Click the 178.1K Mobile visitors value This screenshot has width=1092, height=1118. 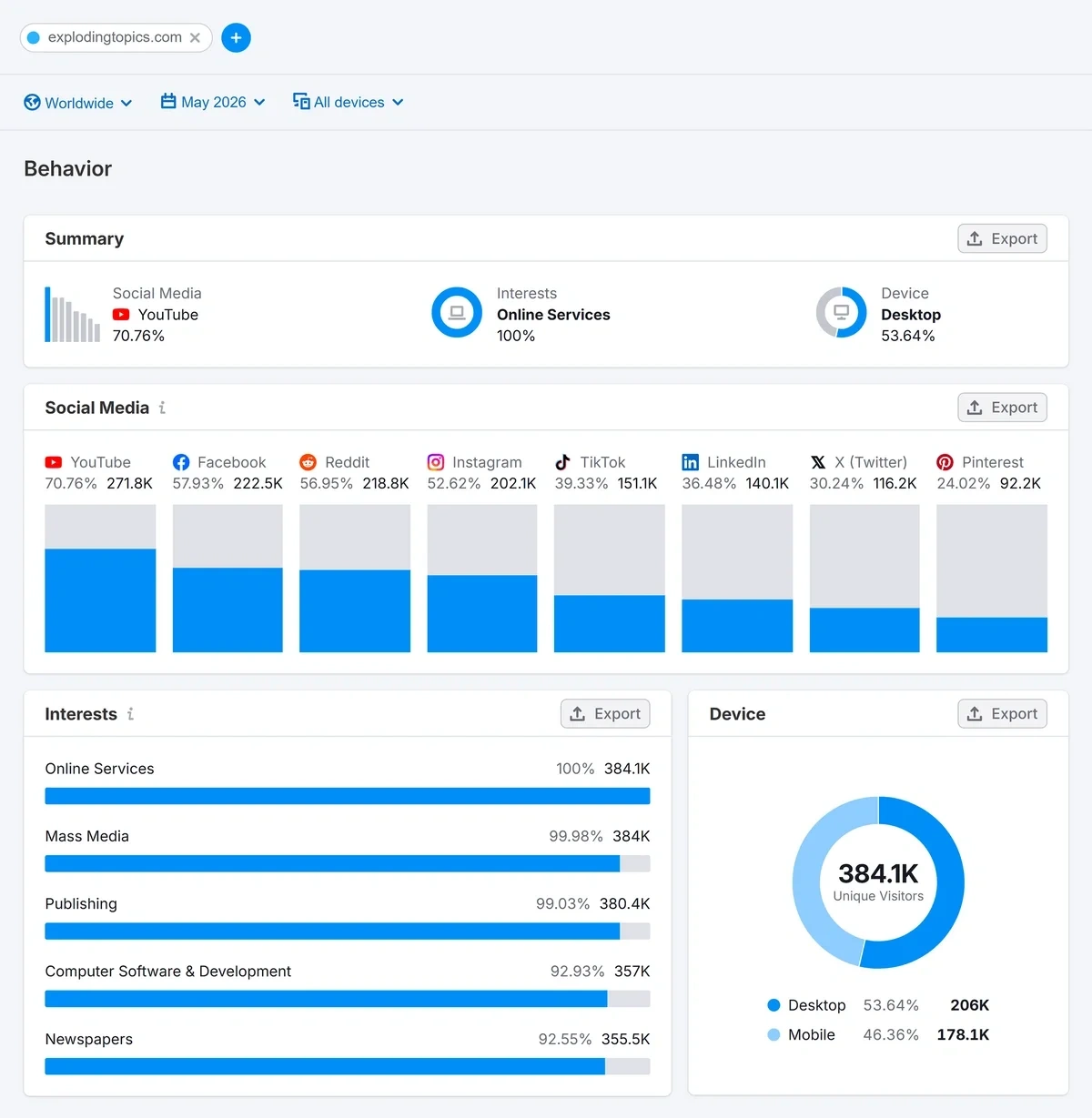[963, 1034]
